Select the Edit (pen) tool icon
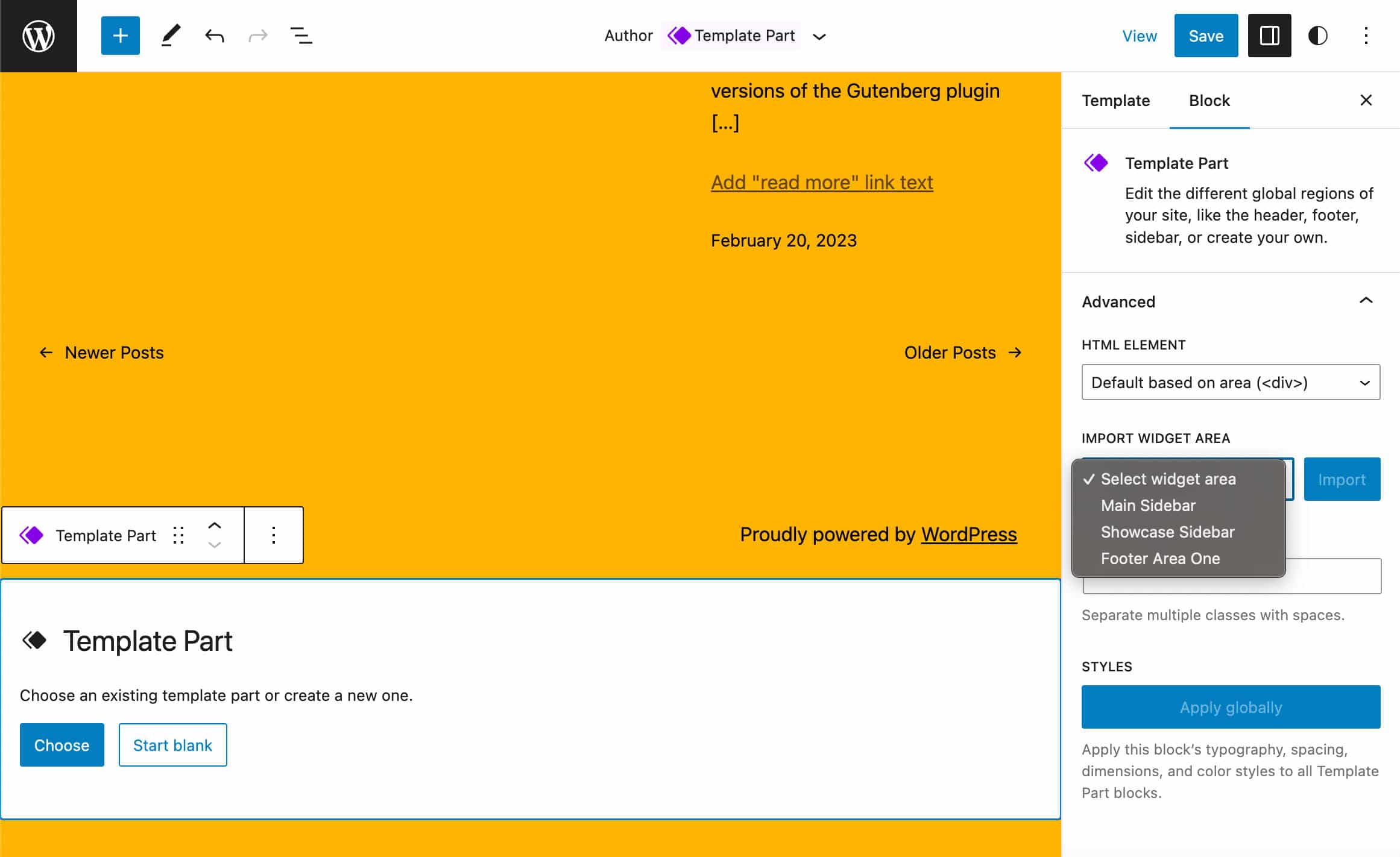 [168, 35]
